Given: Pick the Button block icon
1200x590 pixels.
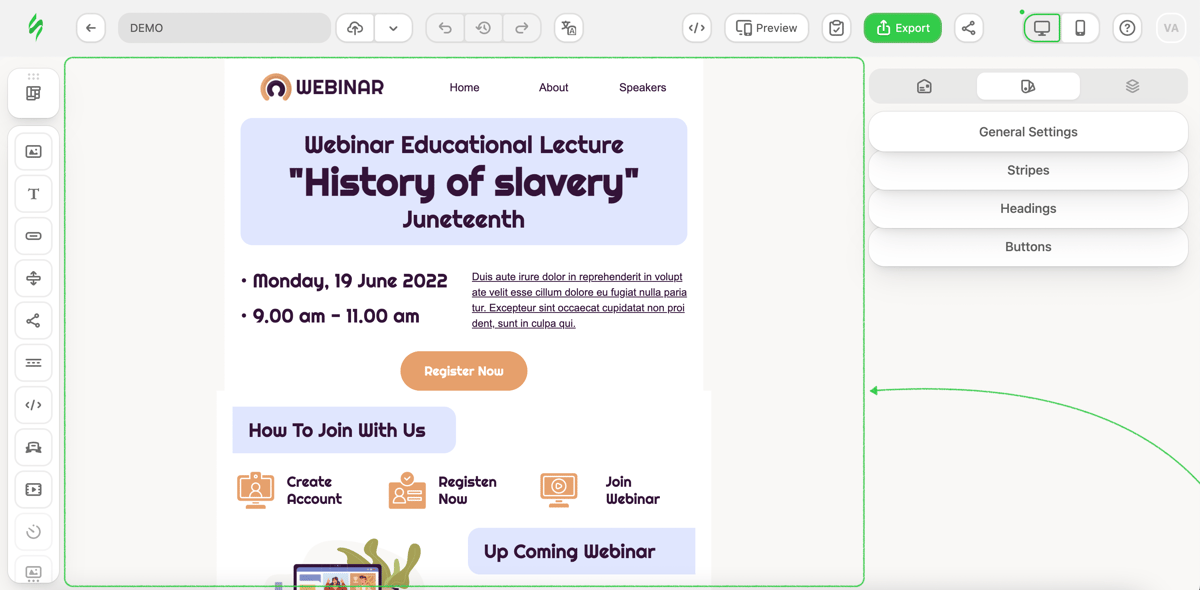Looking at the screenshot, I should (x=33, y=236).
